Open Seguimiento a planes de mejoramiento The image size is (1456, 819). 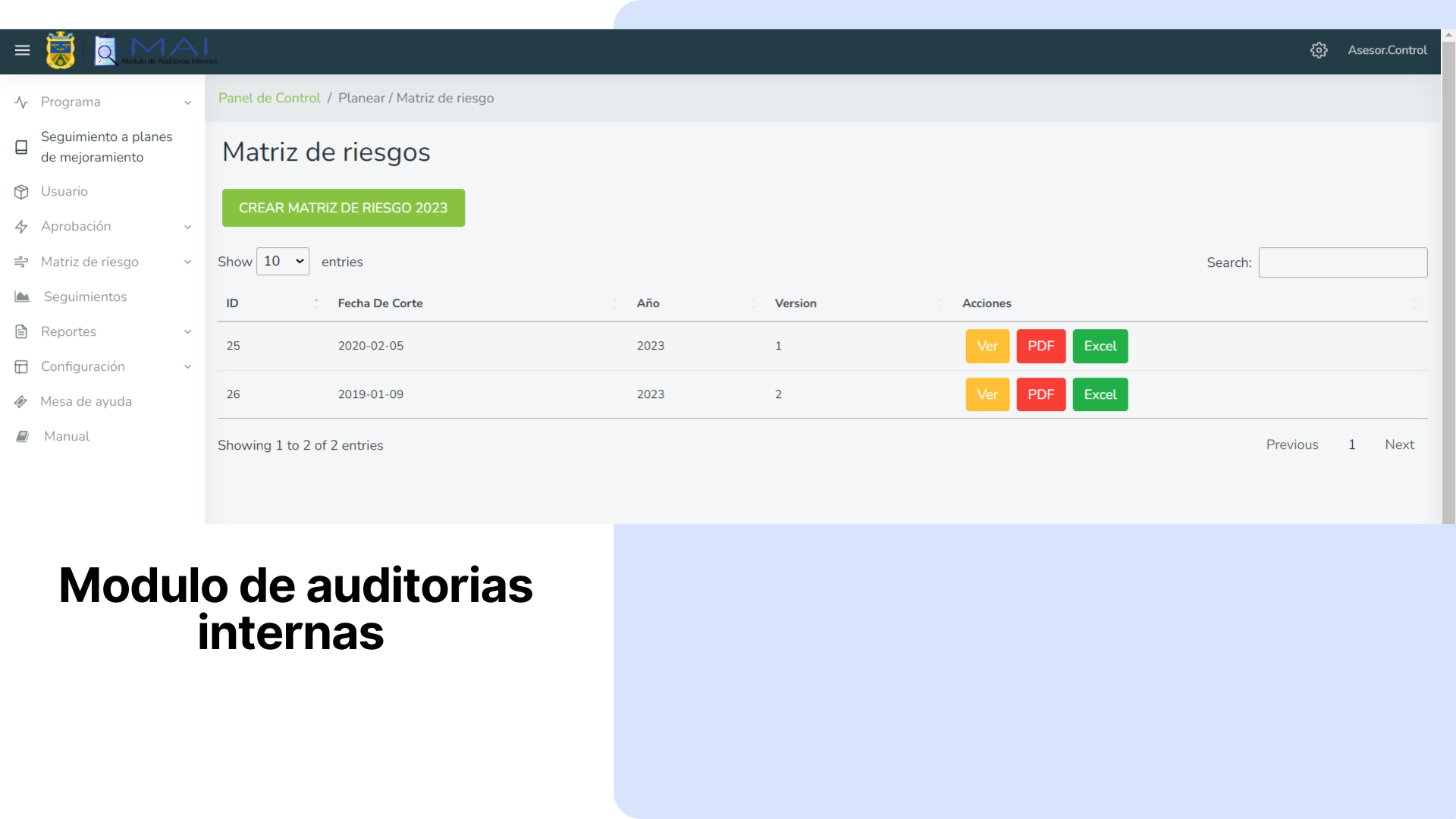click(106, 147)
